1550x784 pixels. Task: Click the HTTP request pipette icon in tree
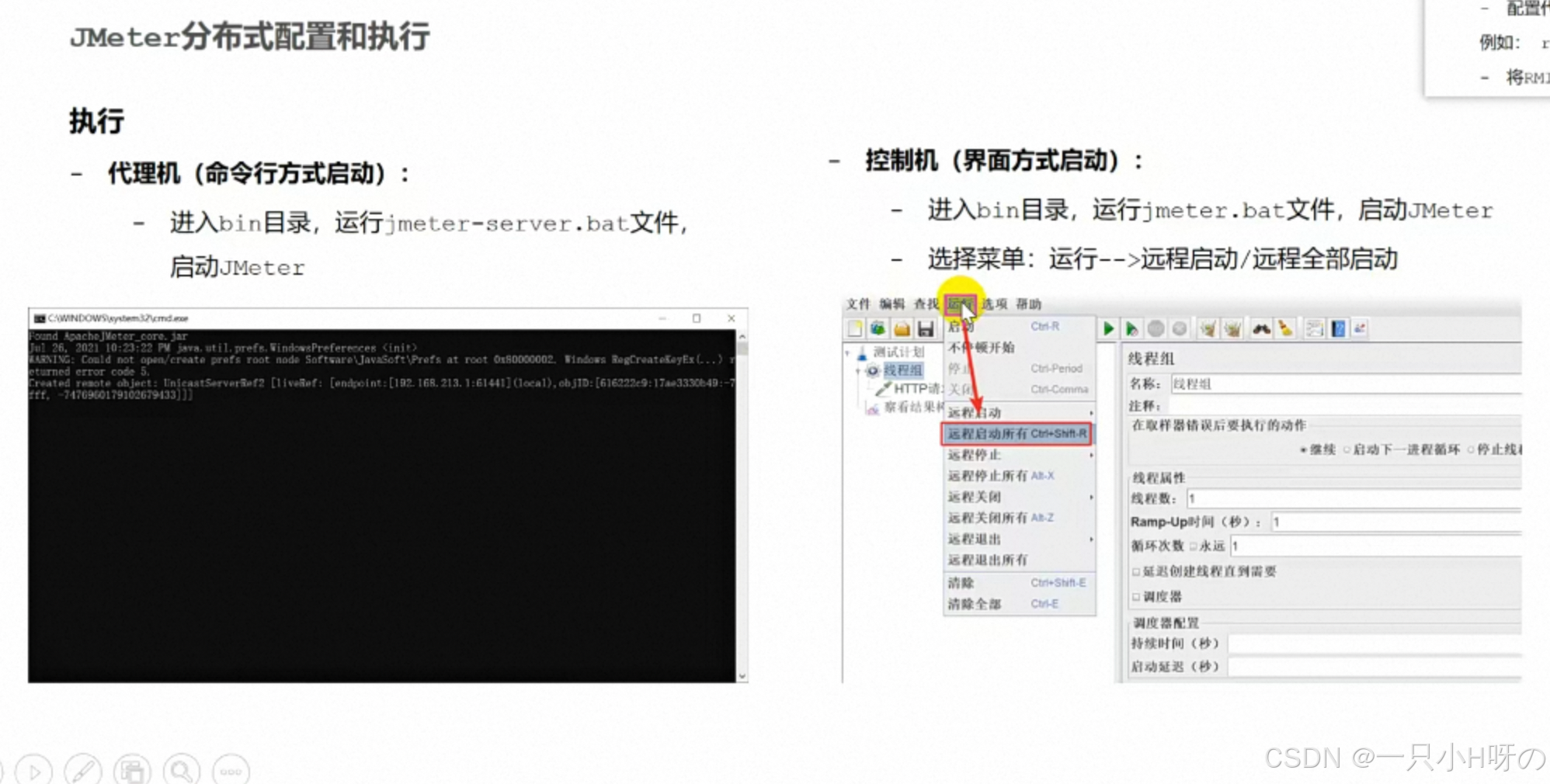[884, 389]
